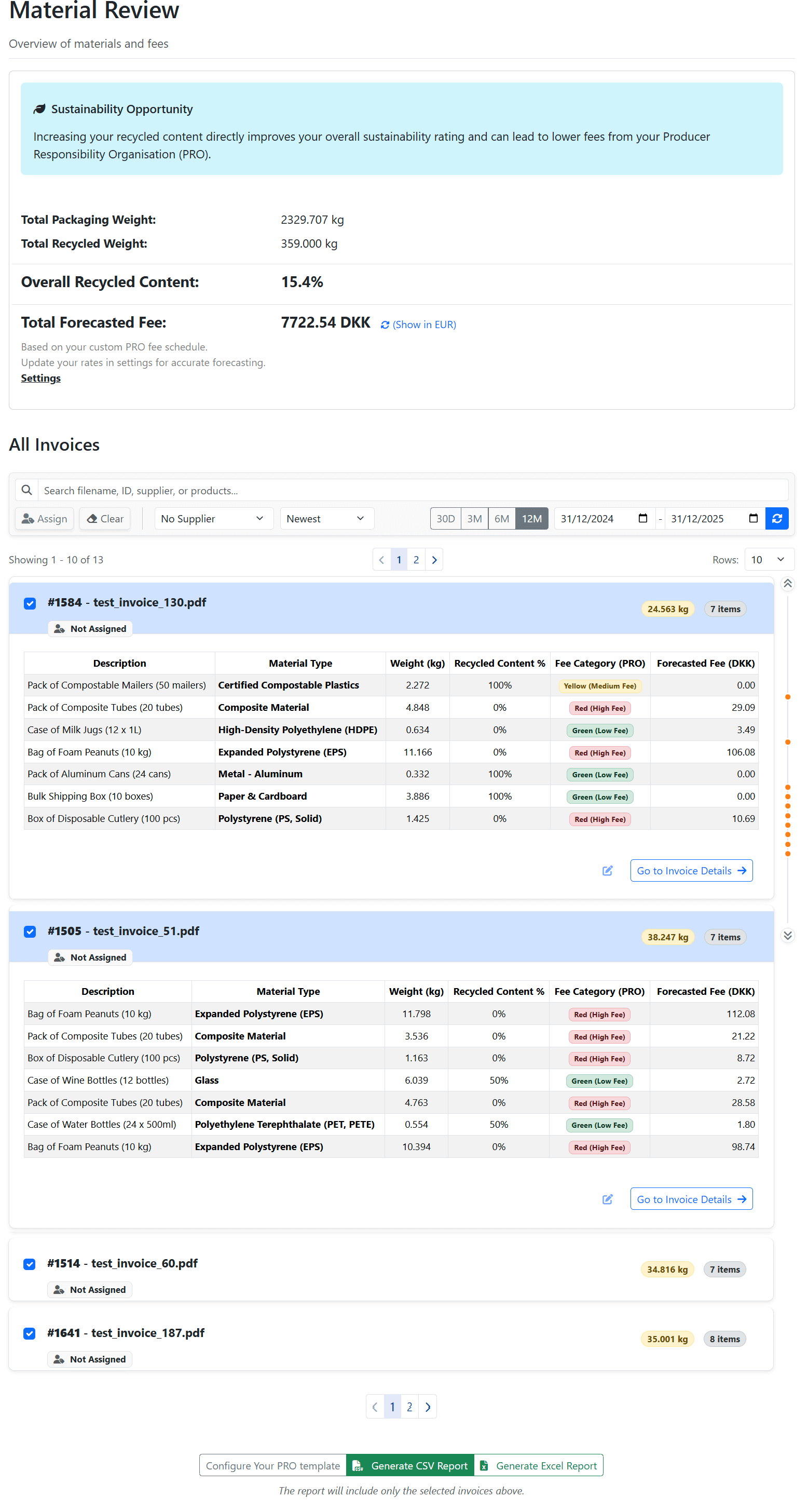Click Not Assigned badge on invoice #1505
The width and height of the screenshot is (808, 1512).
[90, 957]
